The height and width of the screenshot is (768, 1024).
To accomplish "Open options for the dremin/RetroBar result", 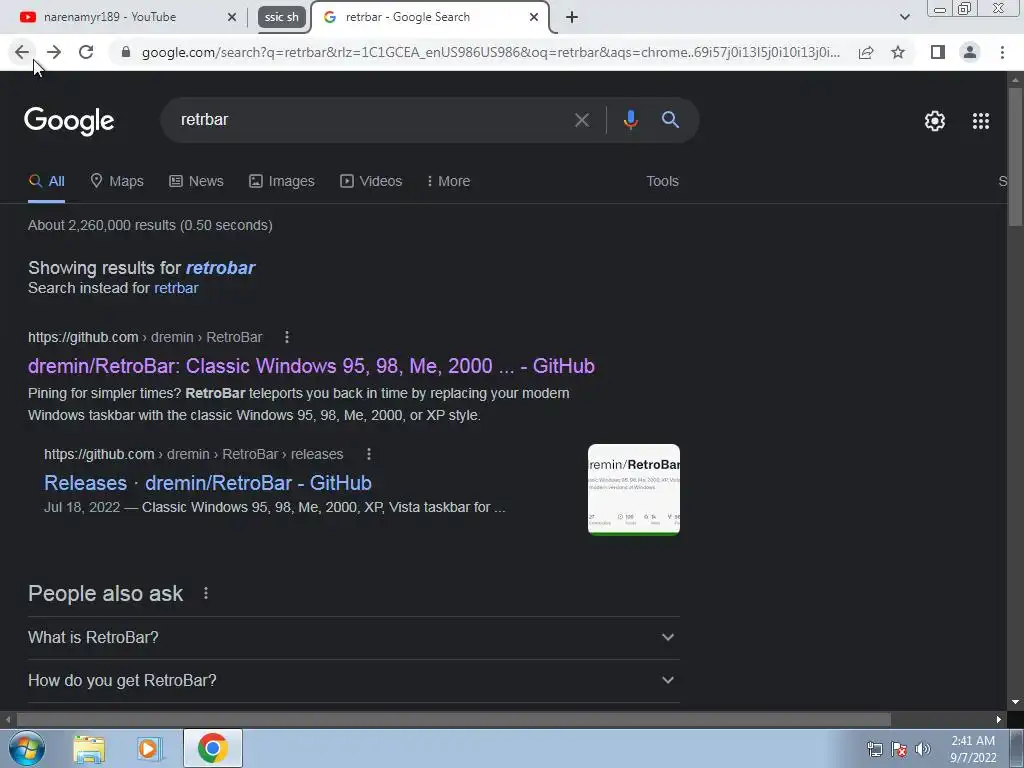I will [x=287, y=337].
